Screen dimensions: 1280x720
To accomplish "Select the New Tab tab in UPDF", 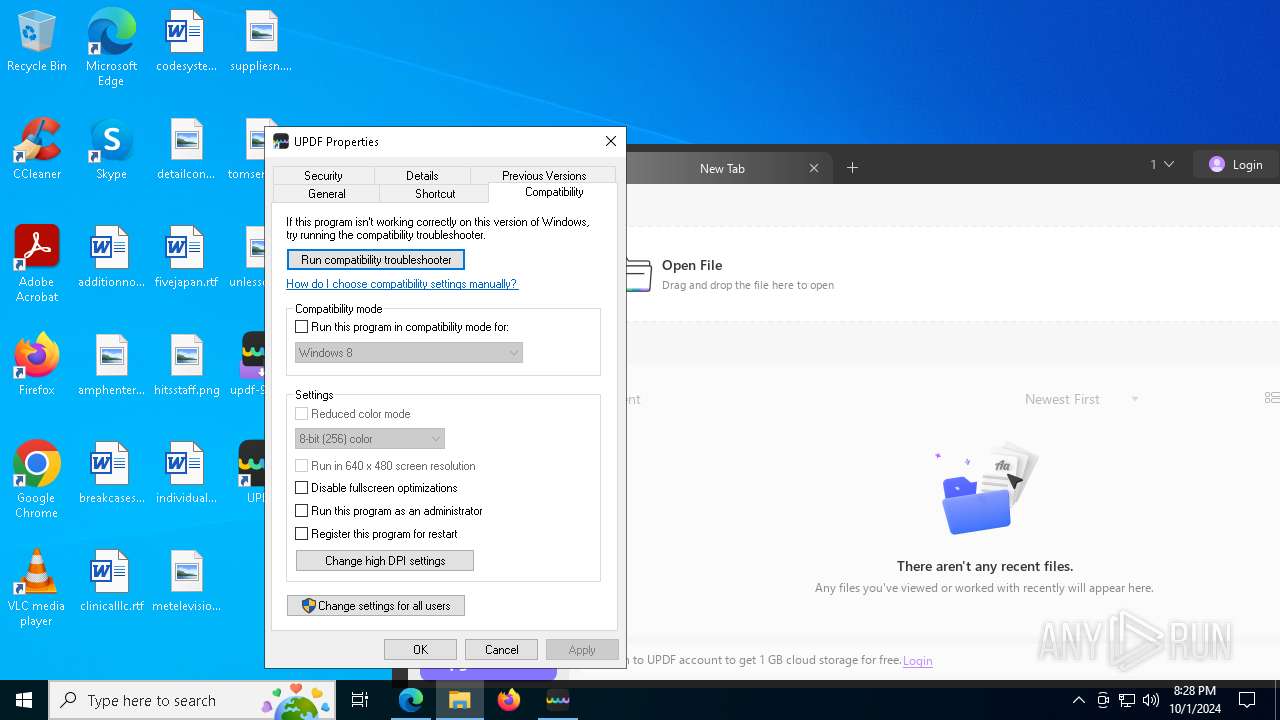I will tap(722, 168).
